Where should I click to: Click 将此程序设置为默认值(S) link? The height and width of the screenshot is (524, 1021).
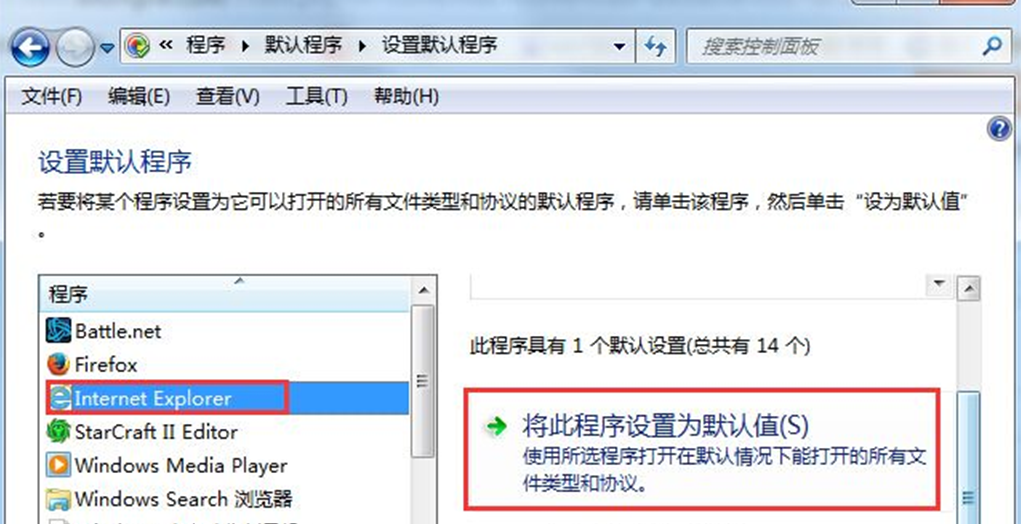pos(665,427)
